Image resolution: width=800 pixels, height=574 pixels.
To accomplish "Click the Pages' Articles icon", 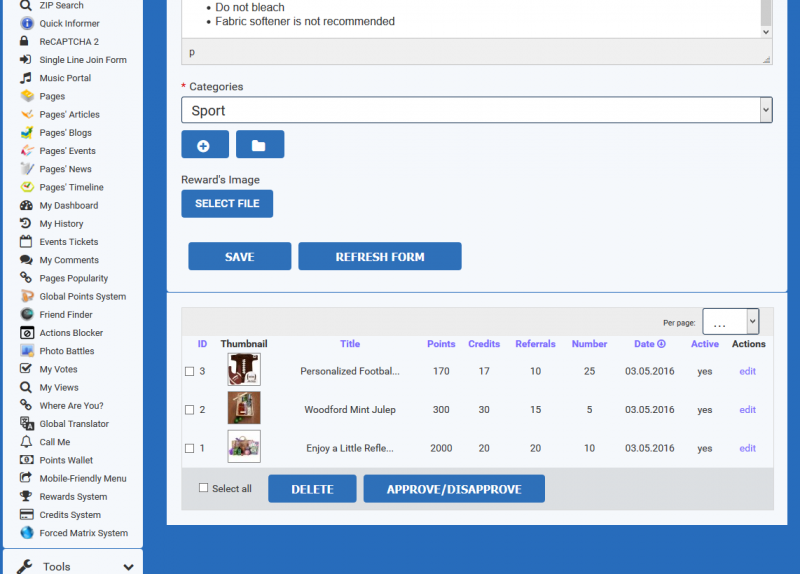I will [27, 114].
